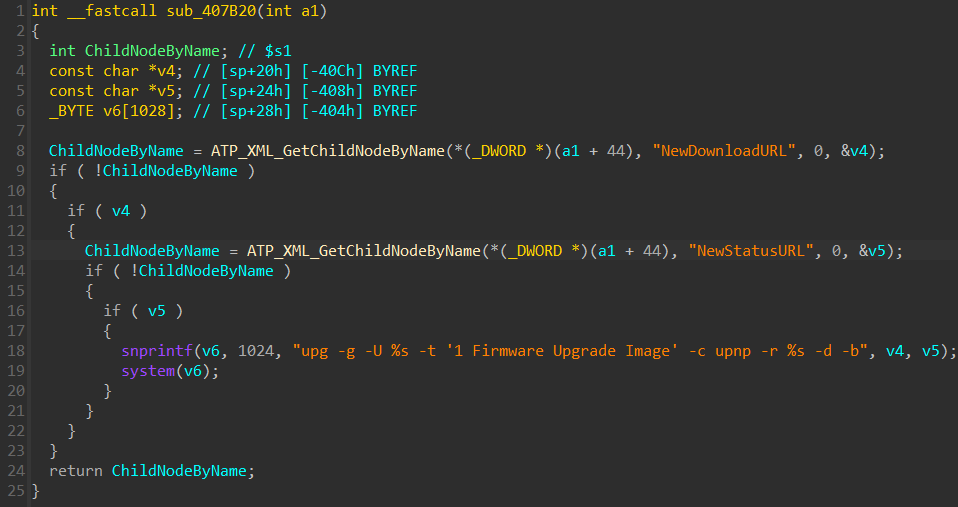Screen dimensions: 958x507
Task: Click ATP_XML_GetChildNodeByName call on line 13
Action: (364, 251)
